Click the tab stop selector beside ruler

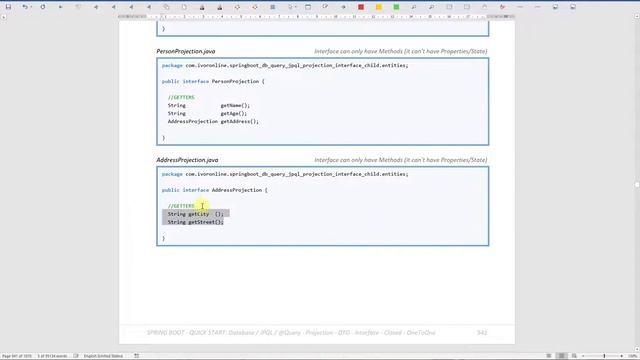click(4, 17)
